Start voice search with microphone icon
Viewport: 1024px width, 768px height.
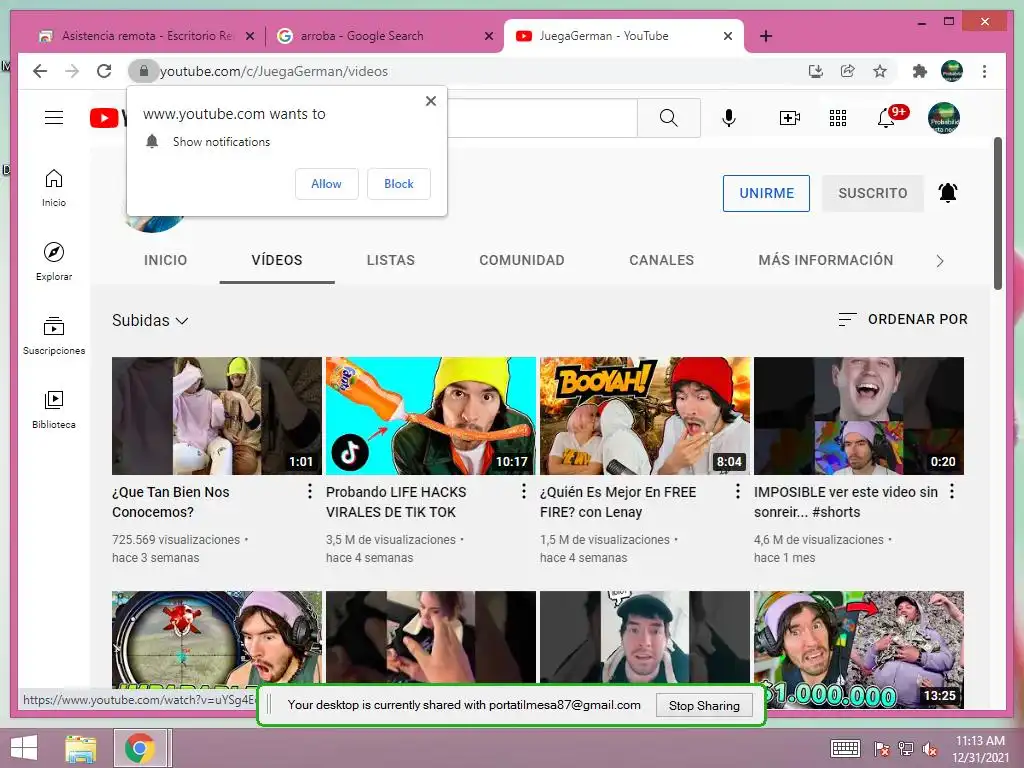(x=729, y=118)
